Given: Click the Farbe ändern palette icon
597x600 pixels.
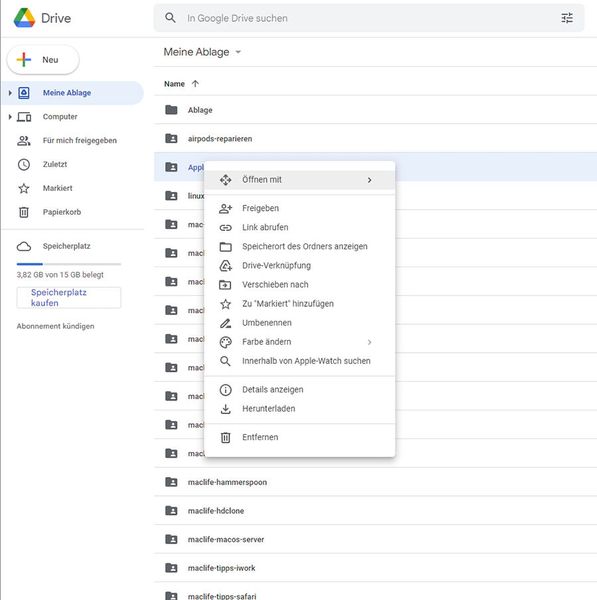Looking at the screenshot, I should point(225,342).
